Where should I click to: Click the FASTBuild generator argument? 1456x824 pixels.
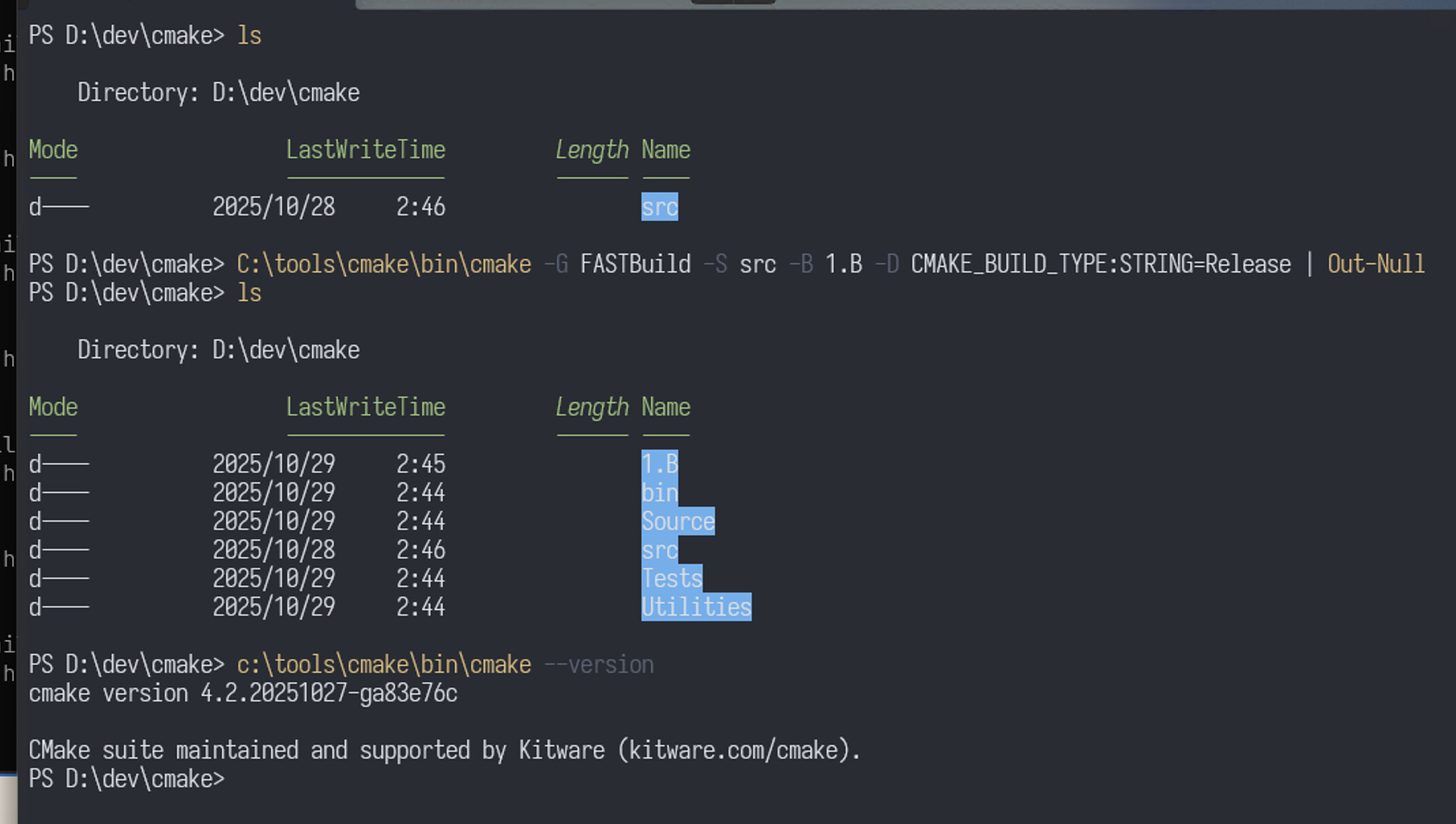click(635, 264)
